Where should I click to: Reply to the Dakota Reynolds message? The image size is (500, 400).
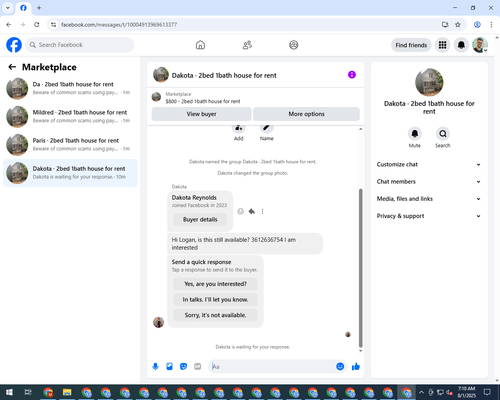pos(252,211)
